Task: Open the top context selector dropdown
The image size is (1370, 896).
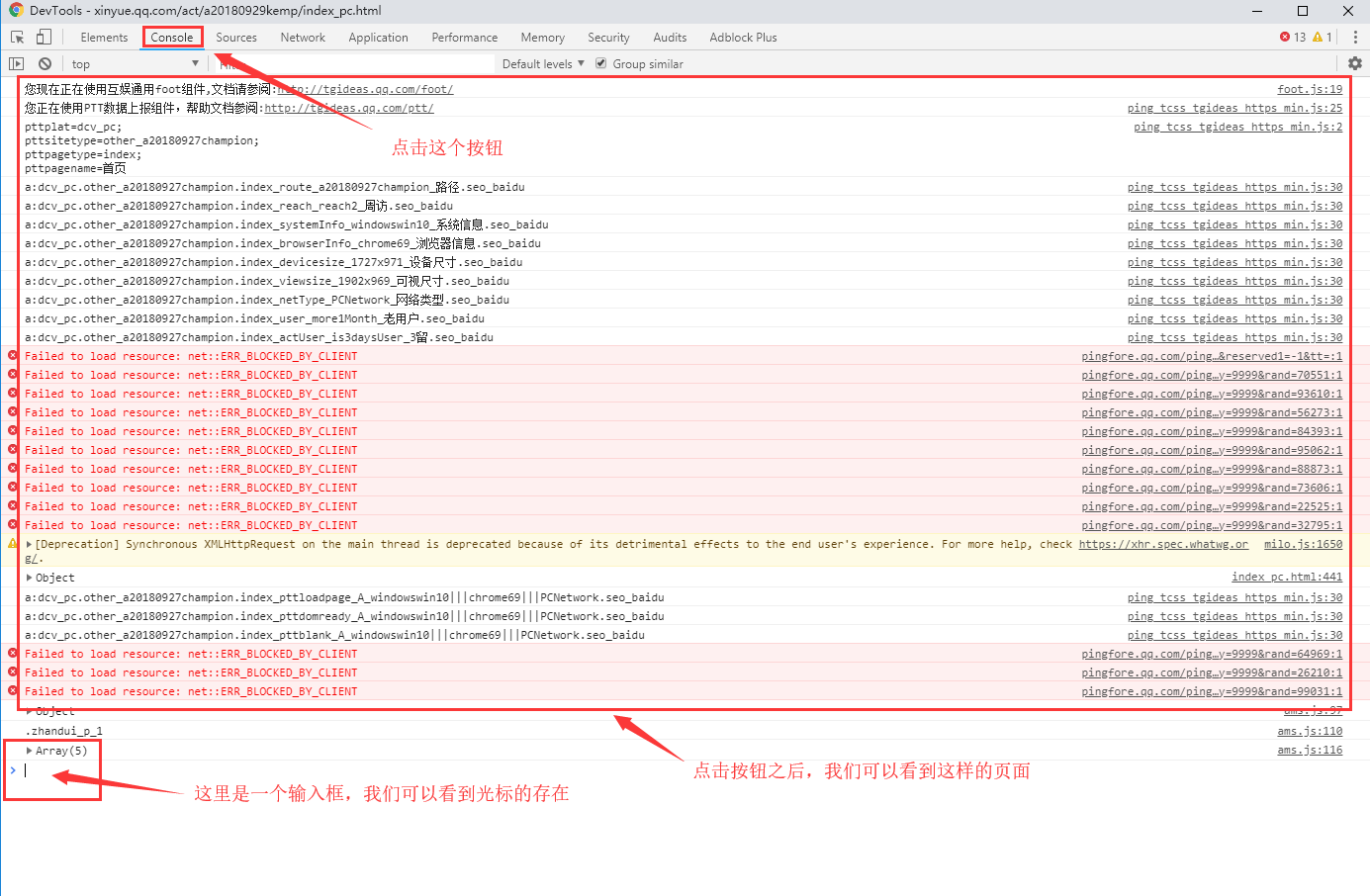Action: (x=135, y=64)
